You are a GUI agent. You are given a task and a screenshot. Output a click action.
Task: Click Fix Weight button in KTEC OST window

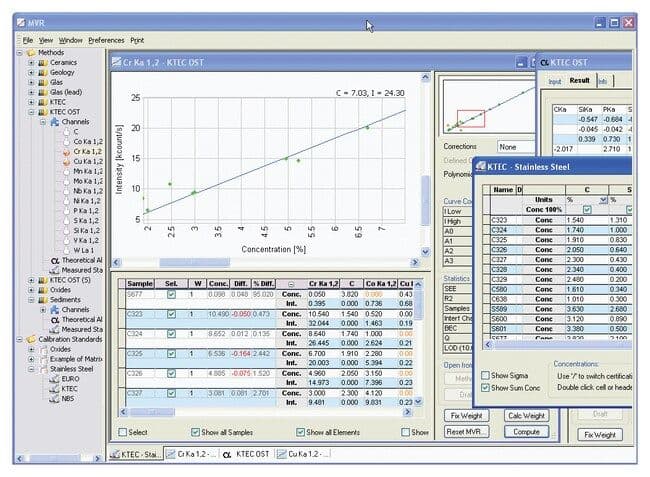coord(600,435)
